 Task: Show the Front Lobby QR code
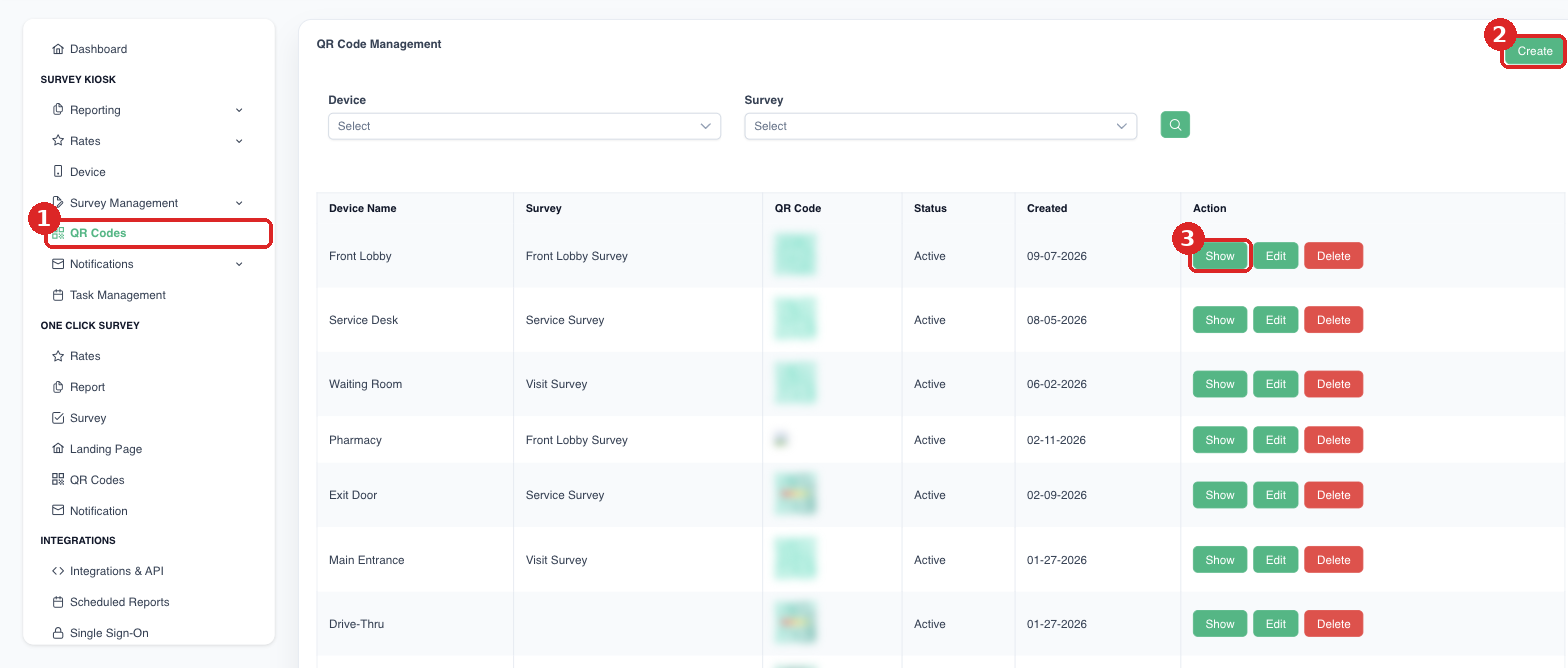1220,256
